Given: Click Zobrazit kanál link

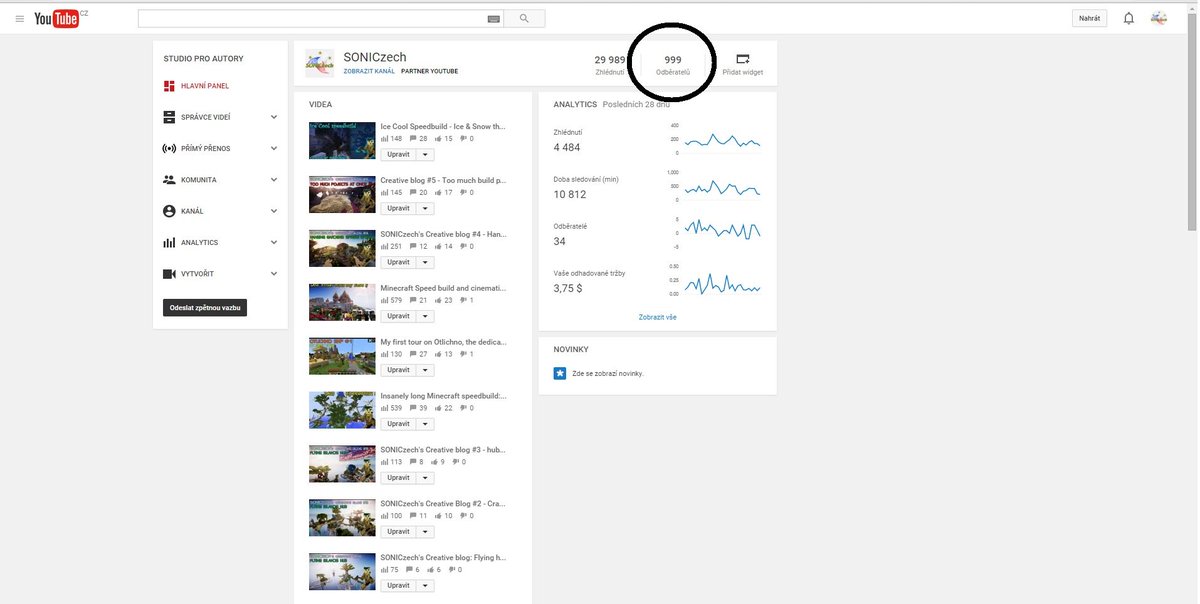Looking at the screenshot, I should 369,72.
